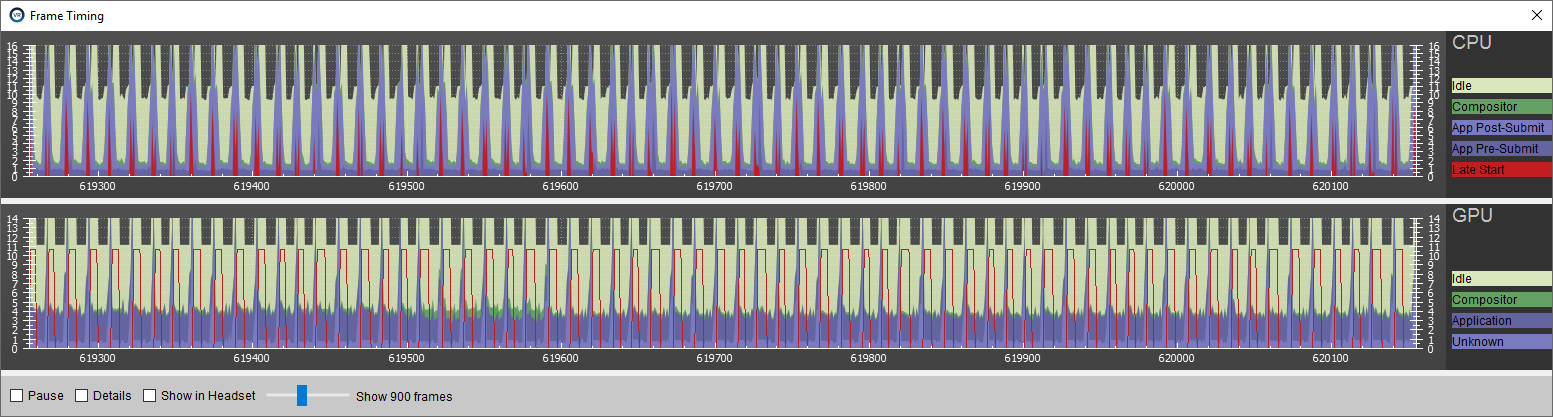Click frame 619800 label on GPU graph
The height and width of the screenshot is (417, 1553).
(868, 358)
